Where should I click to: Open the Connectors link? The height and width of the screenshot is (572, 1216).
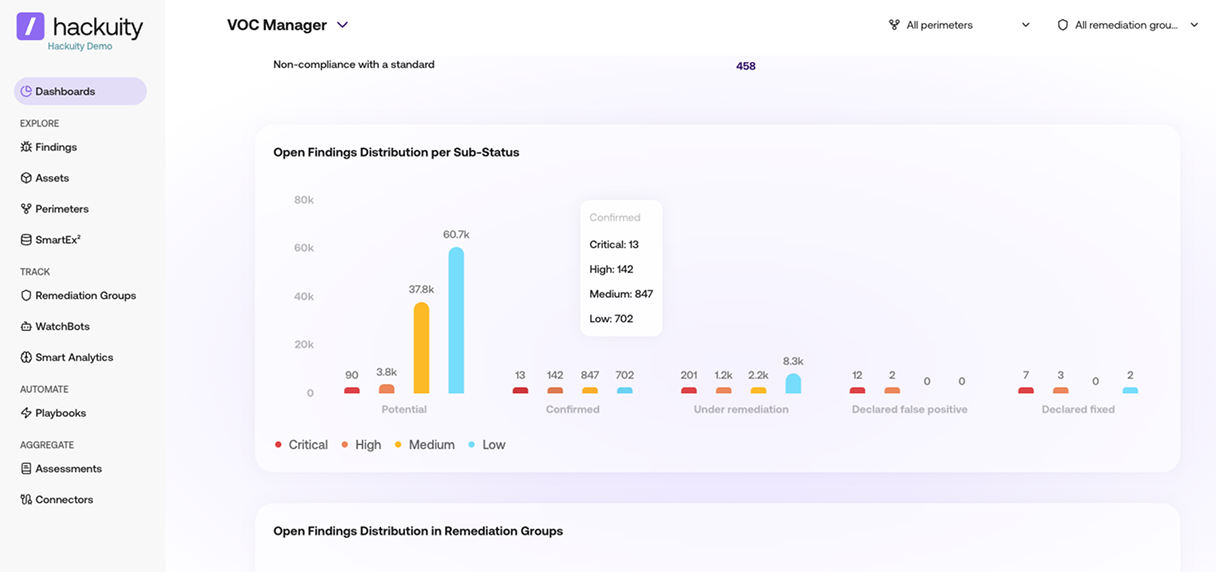(64, 500)
